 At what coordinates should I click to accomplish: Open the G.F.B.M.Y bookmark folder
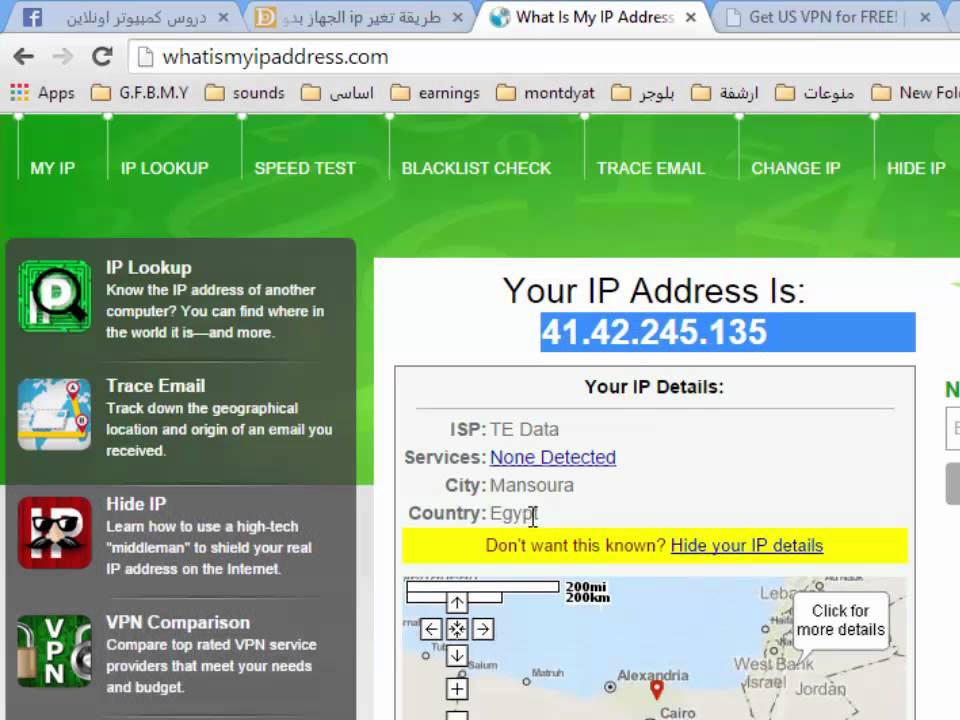(140, 93)
